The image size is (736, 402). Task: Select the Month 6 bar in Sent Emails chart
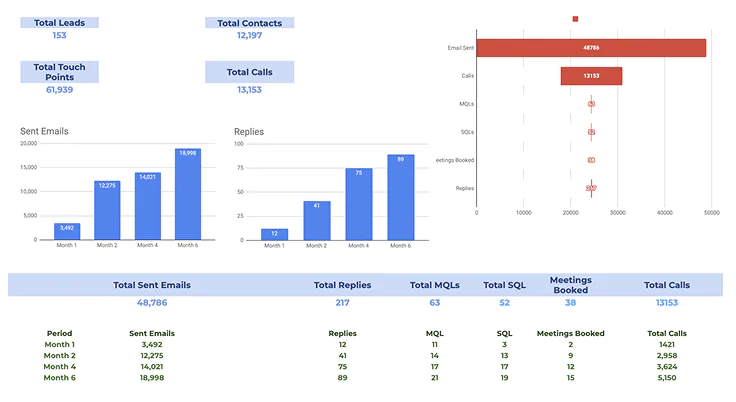tap(188, 194)
